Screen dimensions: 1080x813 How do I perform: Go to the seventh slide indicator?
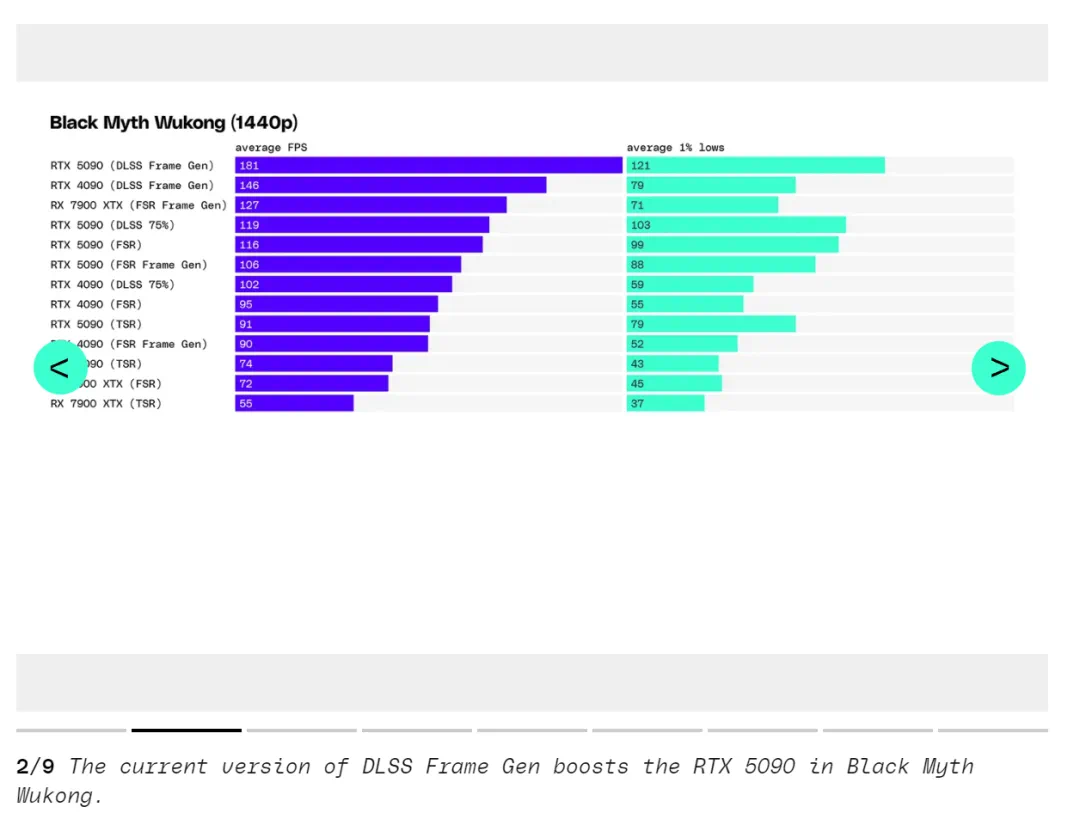[x=762, y=730]
